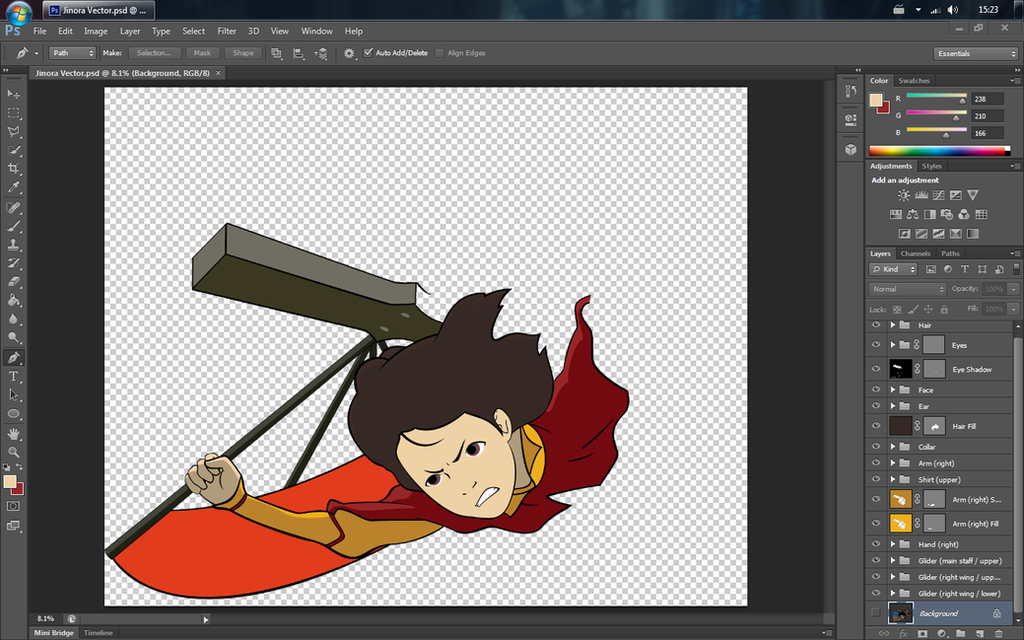The height and width of the screenshot is (640, 1024).
Task: Click the zoom percentage field 8.1%
Action: point(46,618)
